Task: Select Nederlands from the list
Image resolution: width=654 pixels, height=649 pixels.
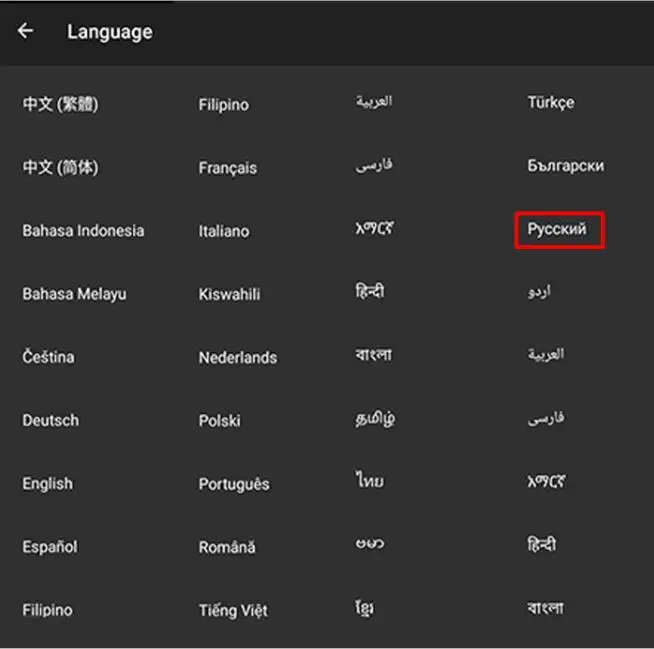Action: pyautogui.click(x=238, y=358)
